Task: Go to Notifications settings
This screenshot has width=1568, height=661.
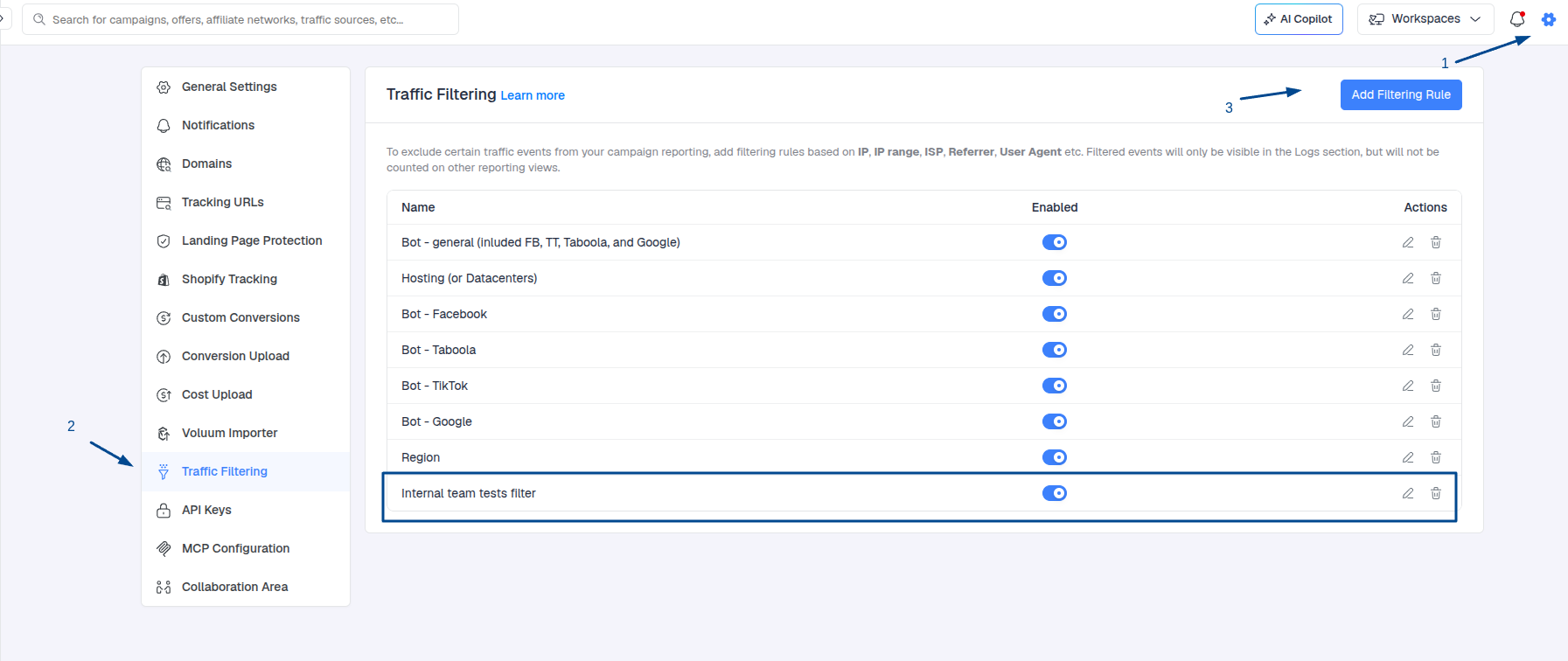Action: pyautogui.click(x=246, y=125)
